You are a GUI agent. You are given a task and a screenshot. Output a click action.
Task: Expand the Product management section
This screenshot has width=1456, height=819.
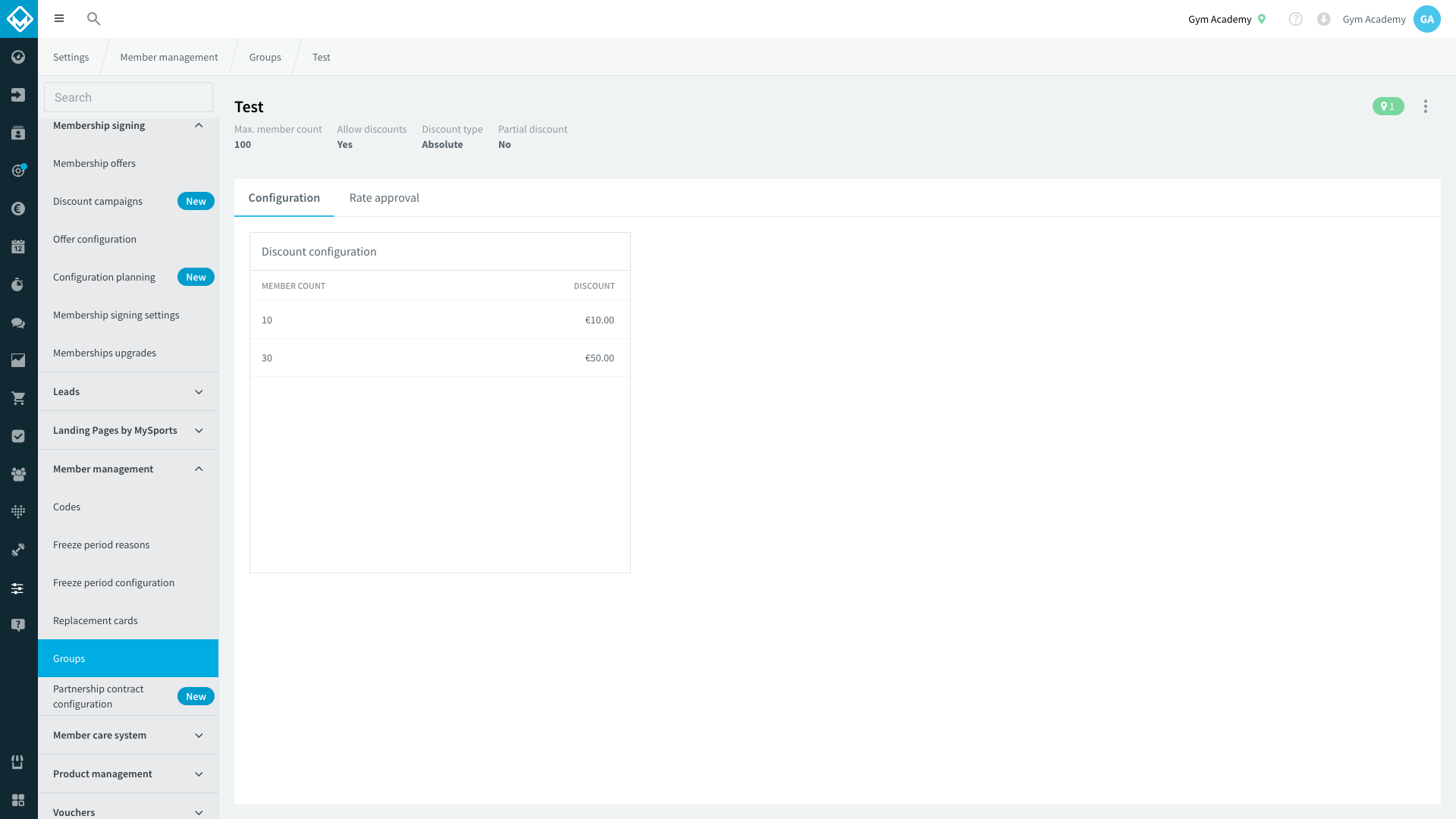click(128, 774)
